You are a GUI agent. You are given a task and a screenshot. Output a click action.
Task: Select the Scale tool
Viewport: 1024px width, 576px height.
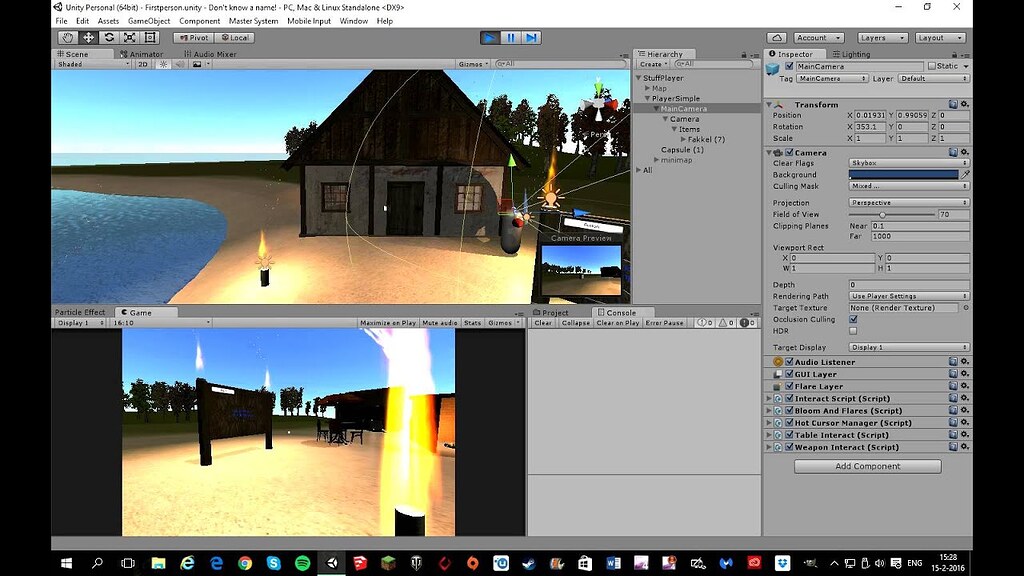point(129,38)
